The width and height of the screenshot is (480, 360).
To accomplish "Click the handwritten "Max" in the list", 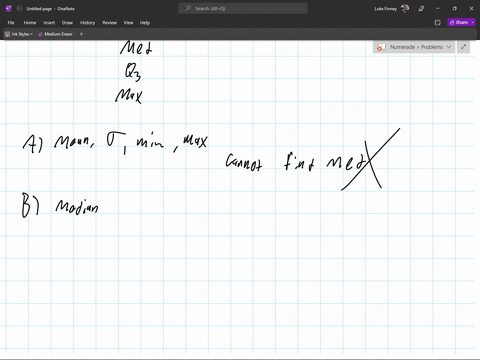I will pyautogui.click(x=129, y=96).
